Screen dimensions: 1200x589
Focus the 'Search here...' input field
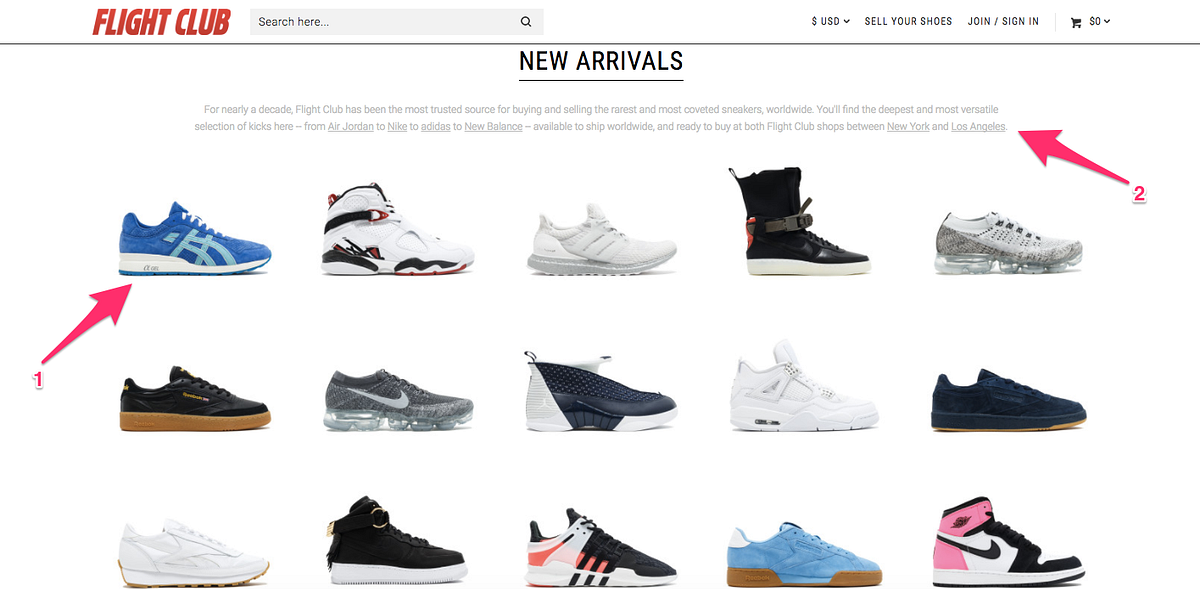[385, 22]
